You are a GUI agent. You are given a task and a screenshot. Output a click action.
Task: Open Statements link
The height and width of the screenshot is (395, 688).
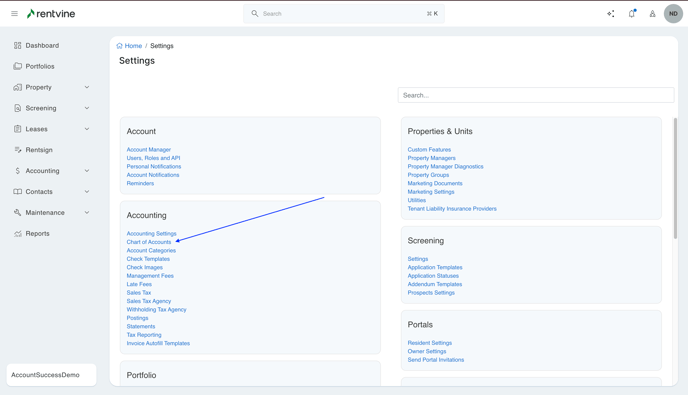coord(141,326)
